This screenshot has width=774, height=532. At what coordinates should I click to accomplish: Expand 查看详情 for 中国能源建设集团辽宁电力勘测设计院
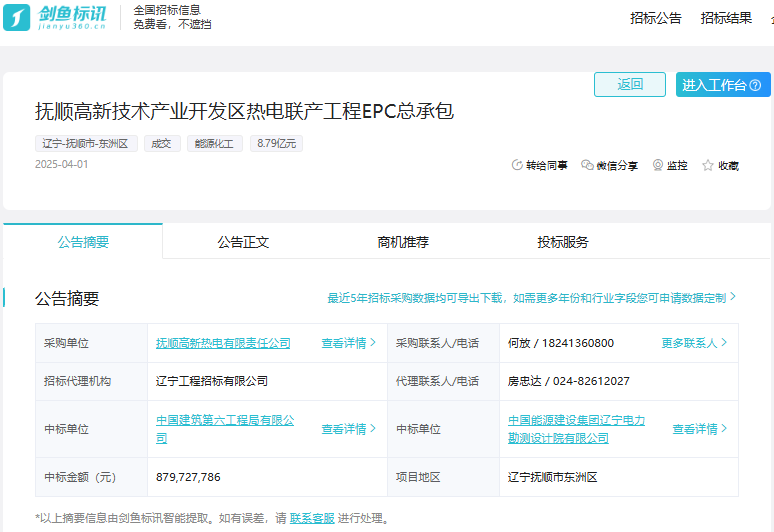[x=699, y=429]
